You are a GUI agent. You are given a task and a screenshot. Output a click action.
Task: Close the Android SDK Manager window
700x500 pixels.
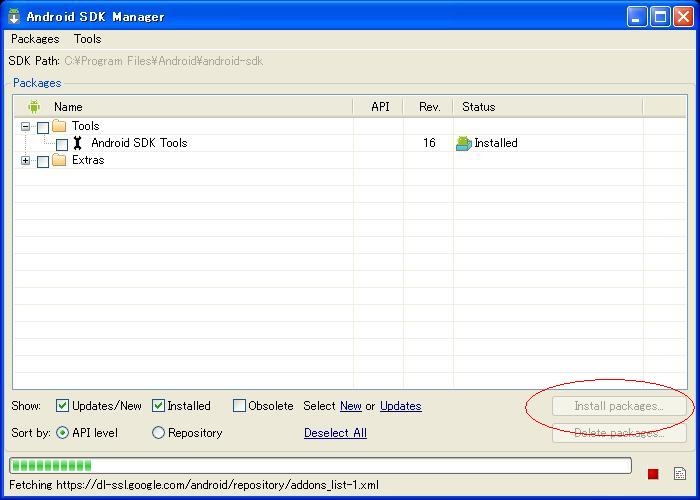click(683, 17)
